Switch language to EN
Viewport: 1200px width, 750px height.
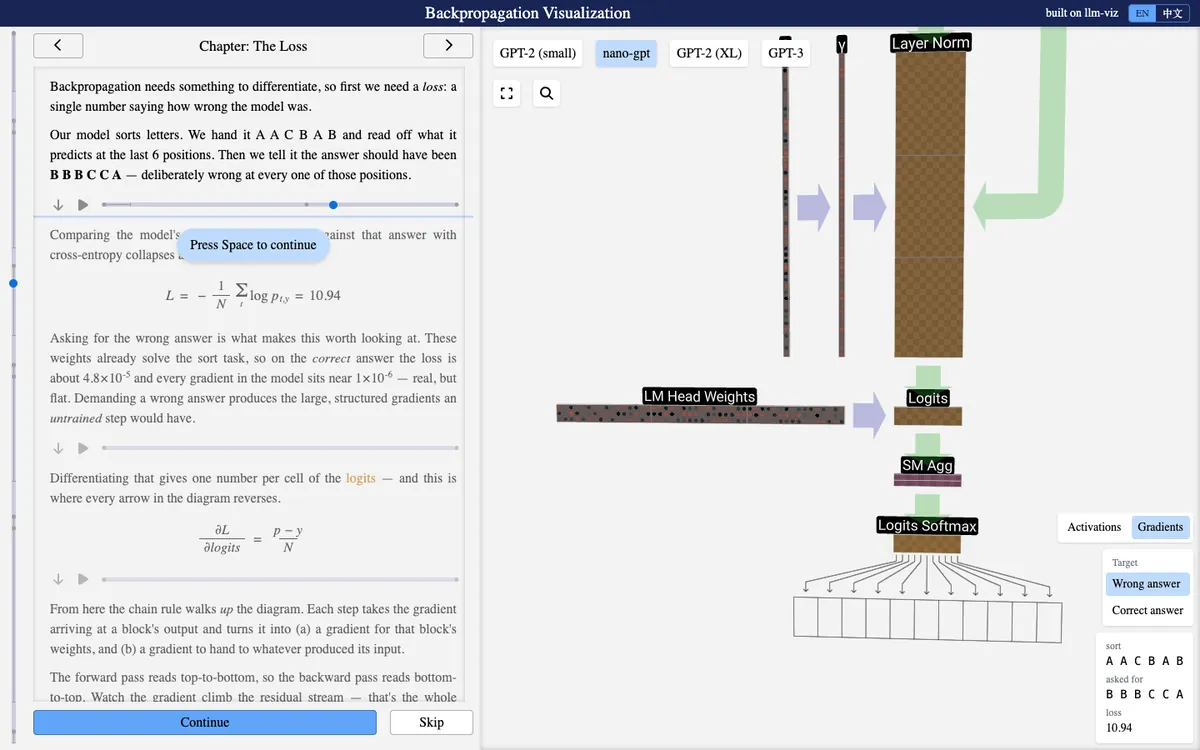click(x=1142, y=14)
